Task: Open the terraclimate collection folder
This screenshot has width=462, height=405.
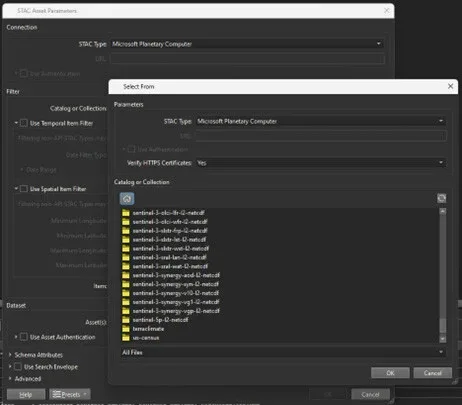Action: [148, 329]
